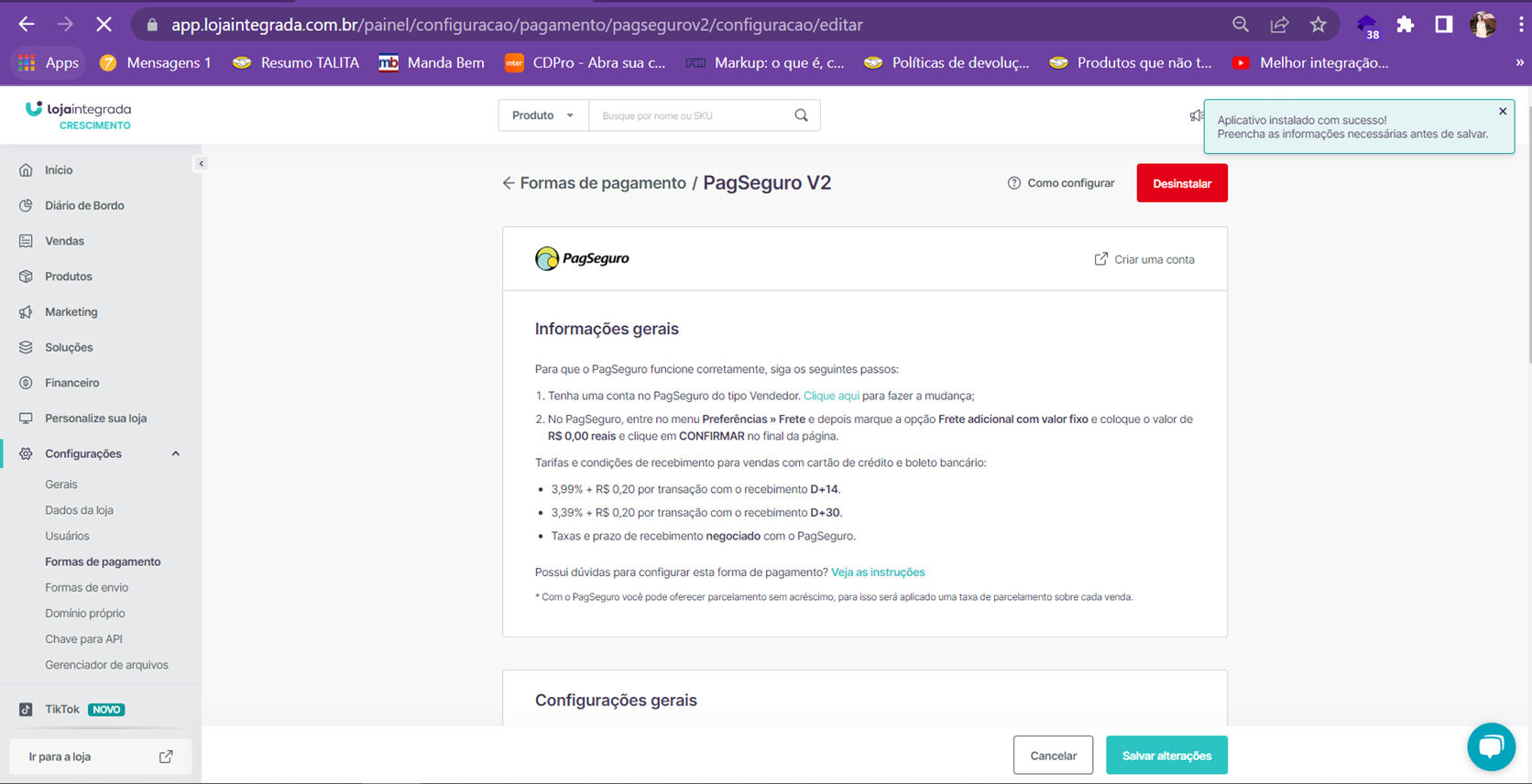Open the Políticas de devoluç... bookmark
Screen dimensions: 1532x784
(947, 62)
